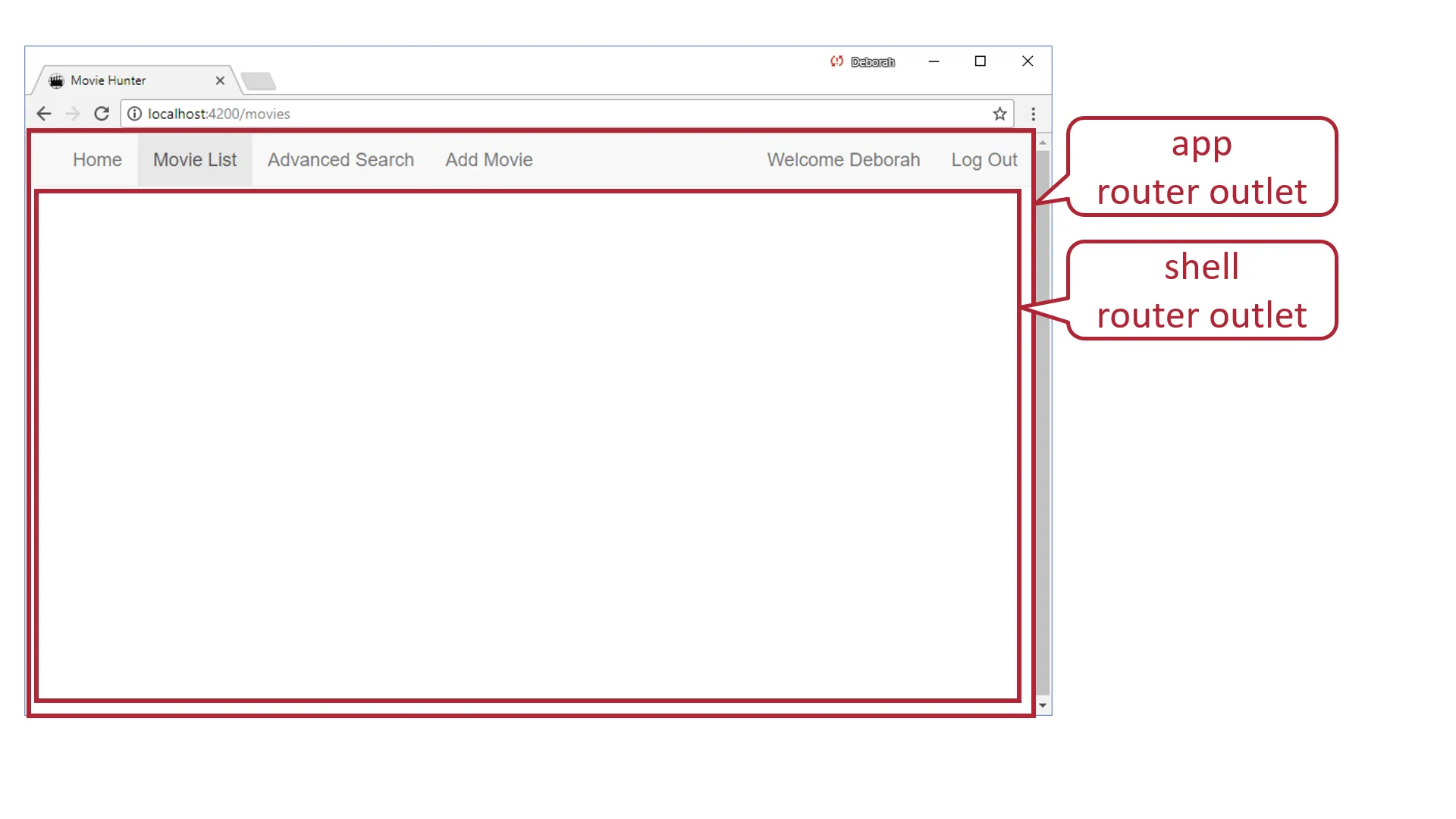Select the Movie Hunter browser tab

coord(121,80)
